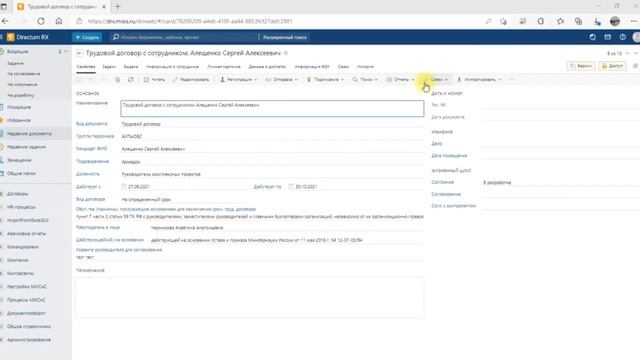The image size is (640, 360).
Task: Go to the next document with the down chevron
Action: pyautogui.click(x=636, y=53)
